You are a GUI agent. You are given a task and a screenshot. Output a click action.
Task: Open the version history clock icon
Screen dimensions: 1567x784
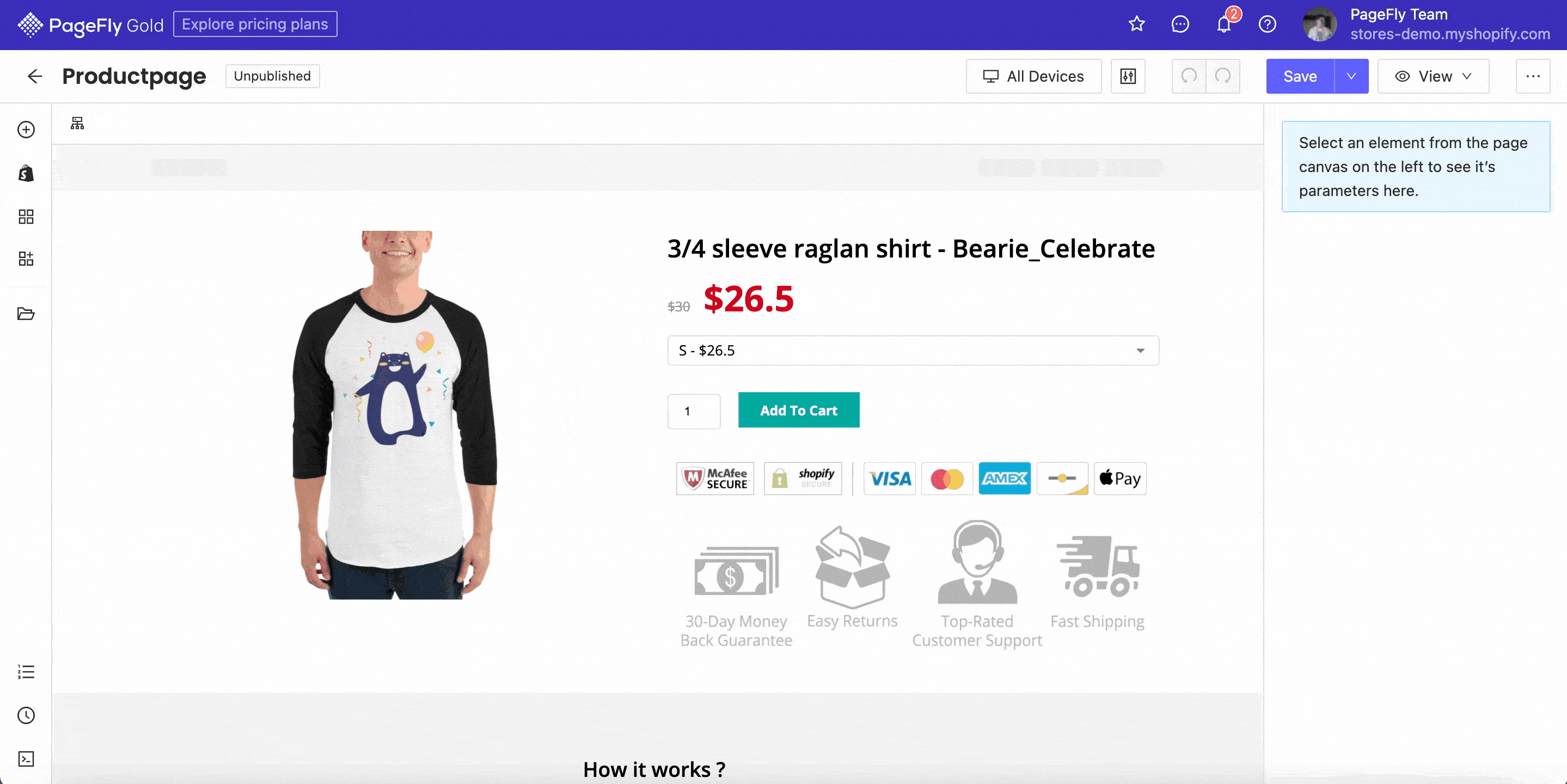coord(26,715)
